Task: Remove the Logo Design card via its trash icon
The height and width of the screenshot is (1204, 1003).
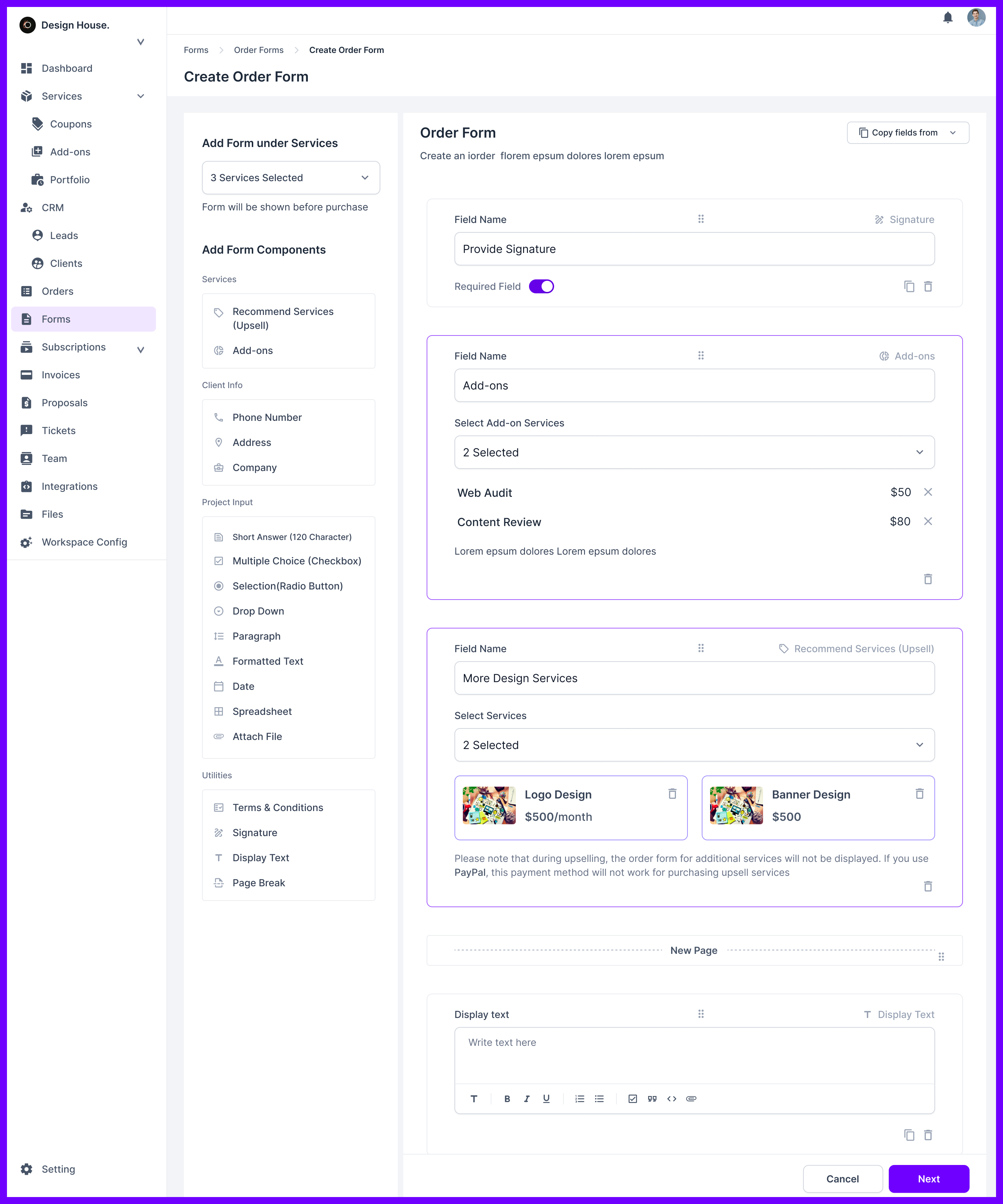Action: (x=672, y=794)
